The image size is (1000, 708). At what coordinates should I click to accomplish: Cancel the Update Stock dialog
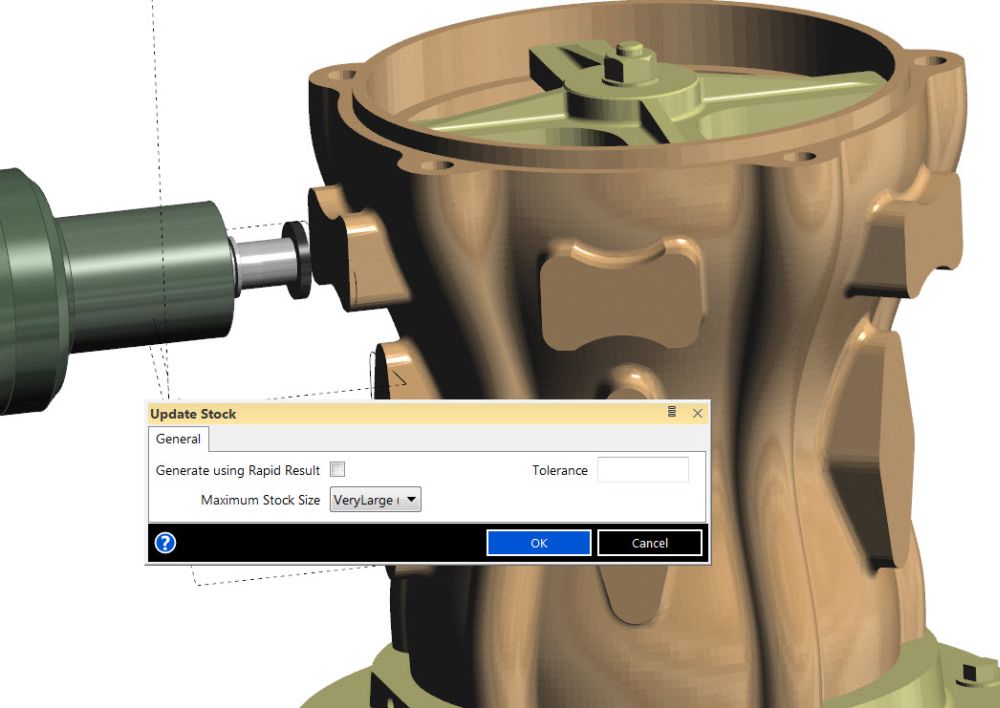(649, 543)
